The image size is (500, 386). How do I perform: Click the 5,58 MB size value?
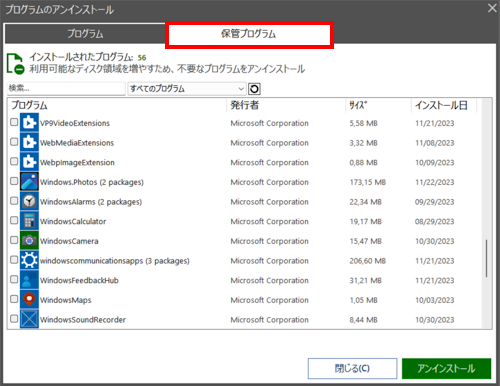(363, 123)
